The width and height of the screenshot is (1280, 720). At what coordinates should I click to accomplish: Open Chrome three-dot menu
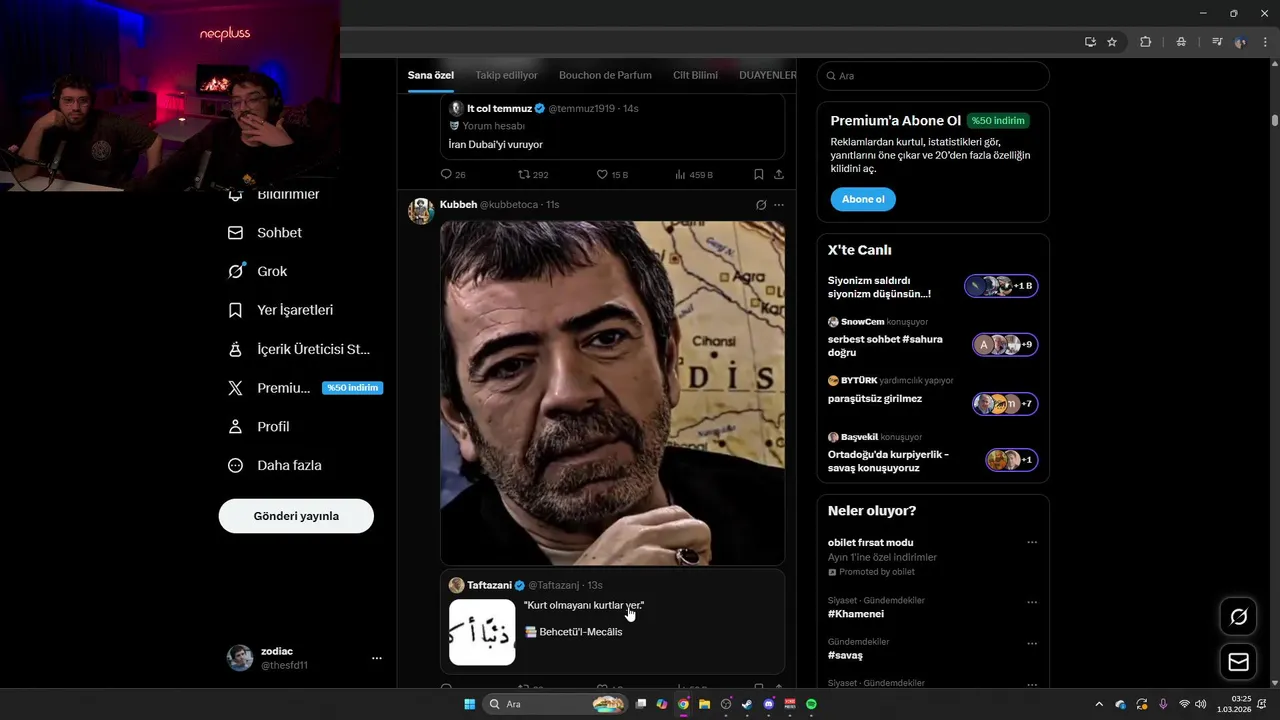pos(1263,42)
